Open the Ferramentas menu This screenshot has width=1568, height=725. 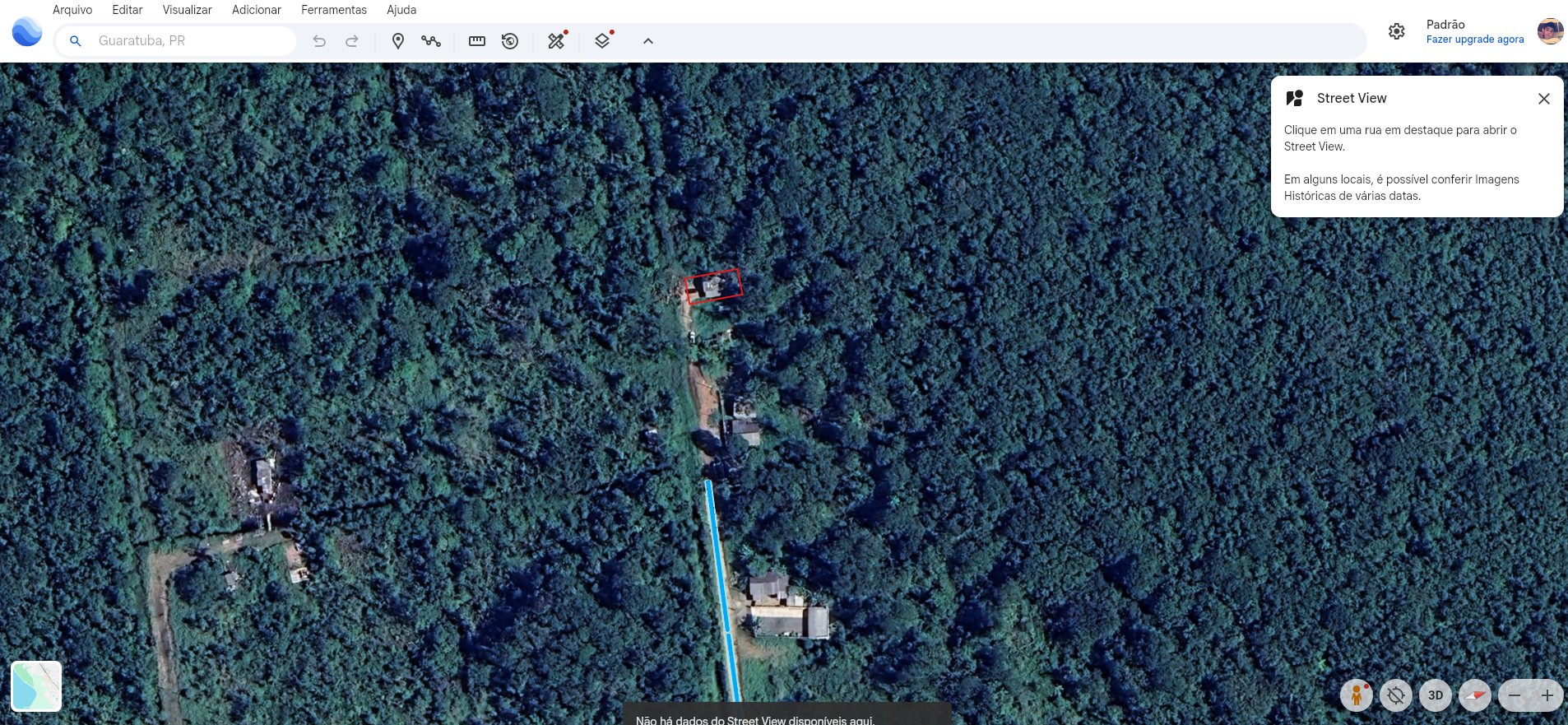[334, 10]
